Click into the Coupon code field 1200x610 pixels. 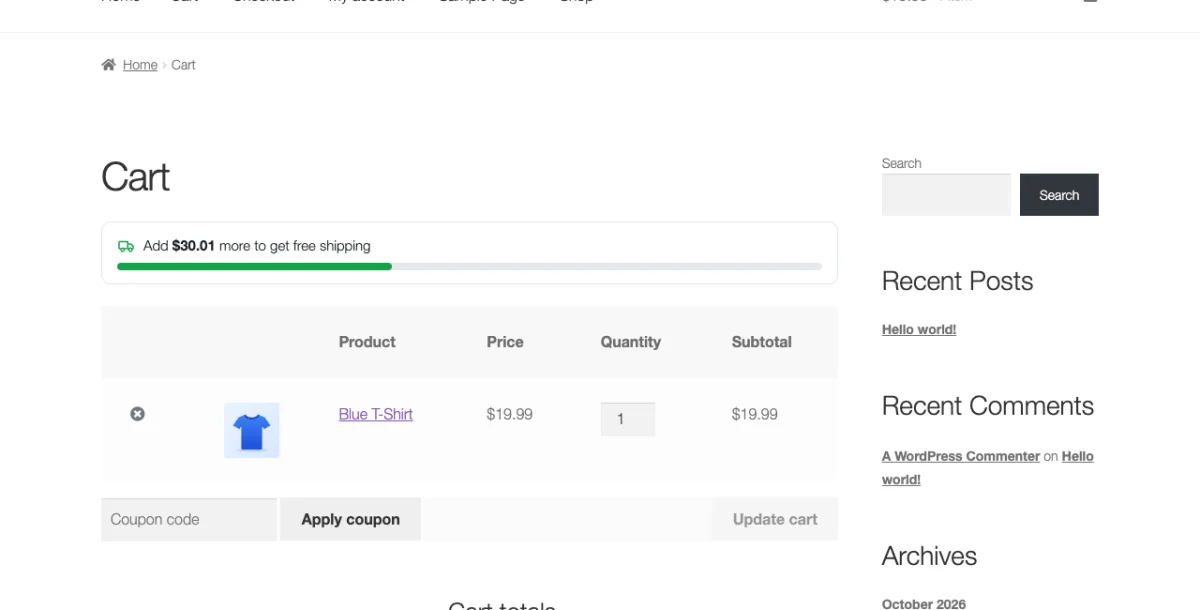[x=189, y=519]
